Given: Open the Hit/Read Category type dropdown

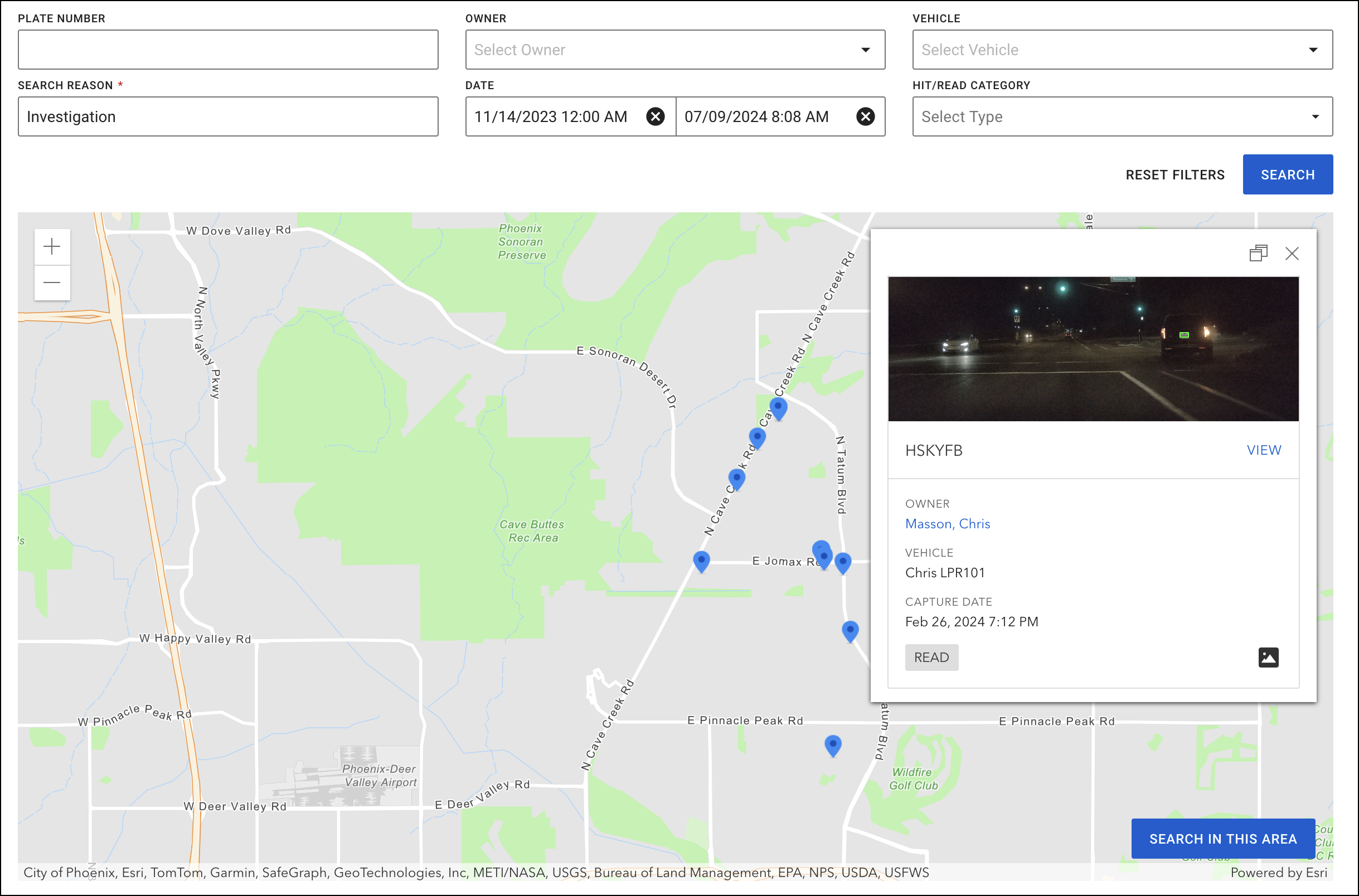Looking at the screenshot, I should tap(1122, 116).
